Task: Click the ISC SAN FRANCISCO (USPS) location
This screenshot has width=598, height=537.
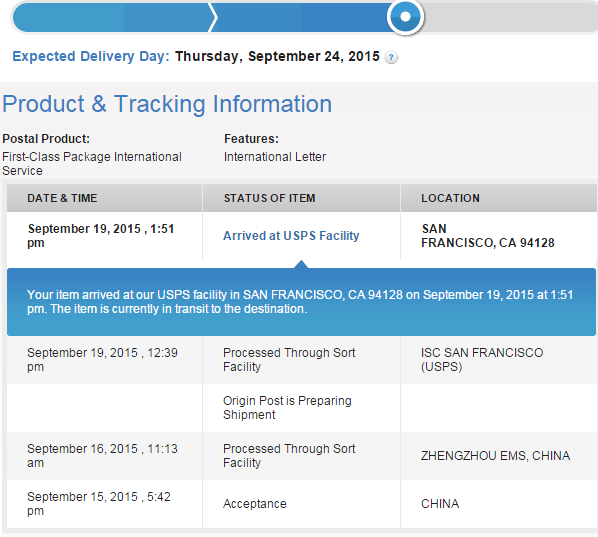Action: coord(482,360)
